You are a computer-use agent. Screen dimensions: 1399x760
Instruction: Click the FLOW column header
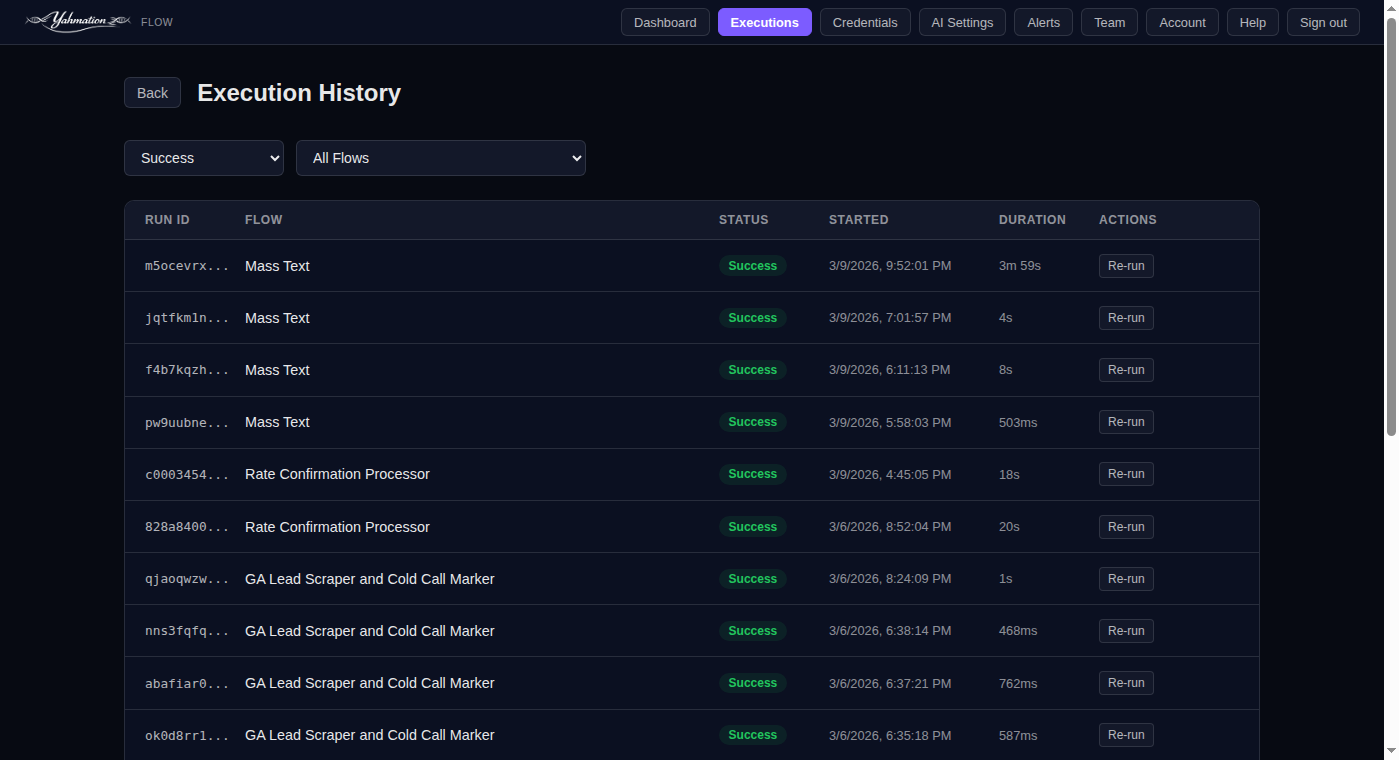264,220
